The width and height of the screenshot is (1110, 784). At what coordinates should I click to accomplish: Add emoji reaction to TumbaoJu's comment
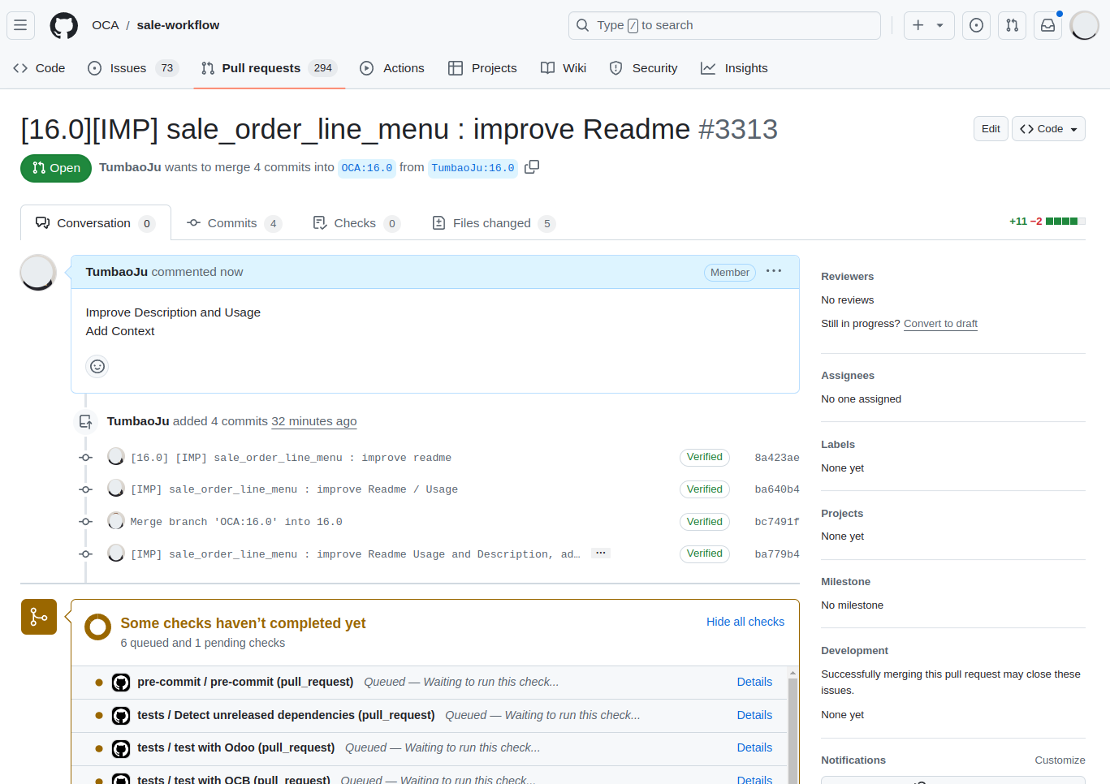(97, 366)
